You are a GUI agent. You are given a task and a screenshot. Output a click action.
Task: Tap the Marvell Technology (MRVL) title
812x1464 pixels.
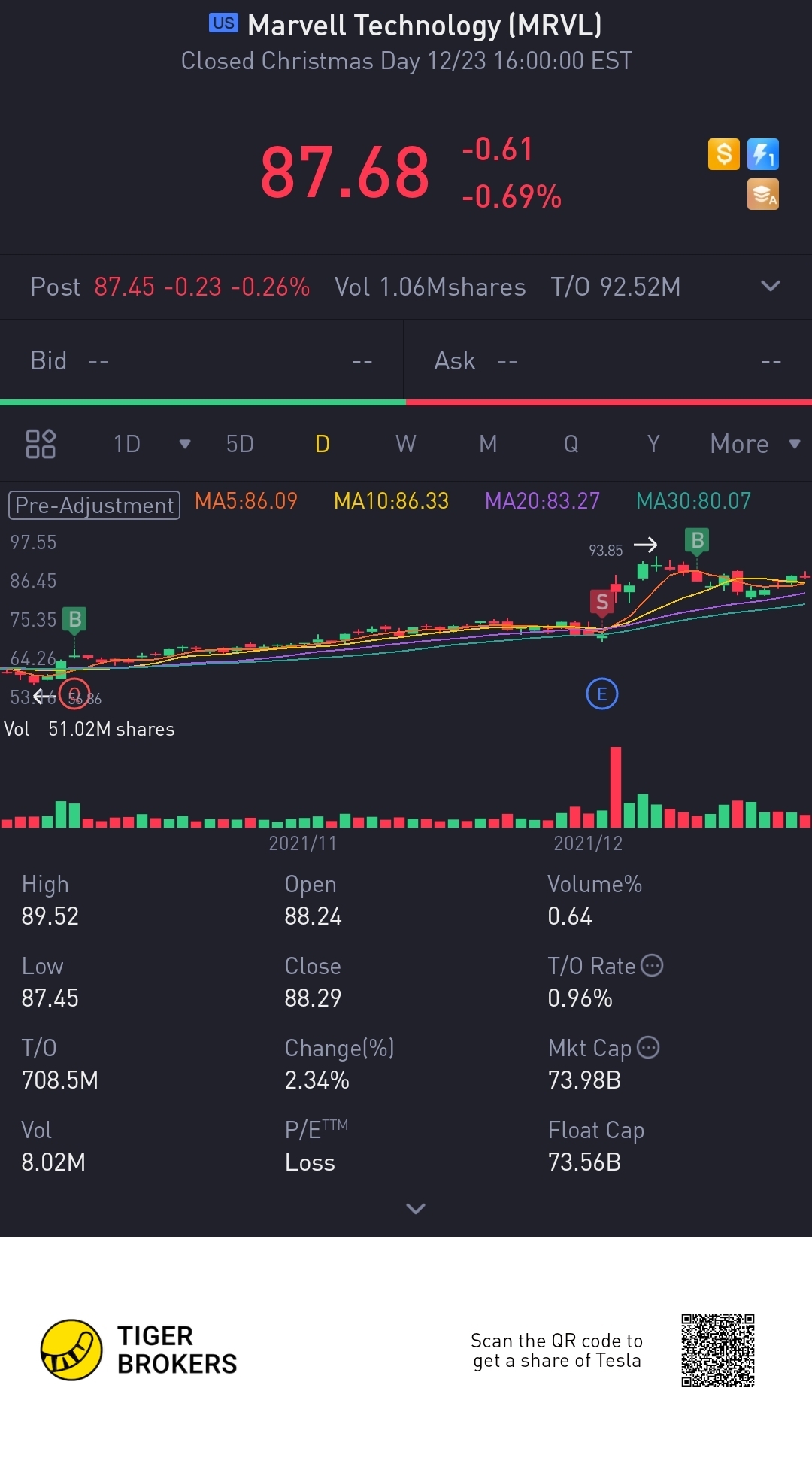[425, 26]
